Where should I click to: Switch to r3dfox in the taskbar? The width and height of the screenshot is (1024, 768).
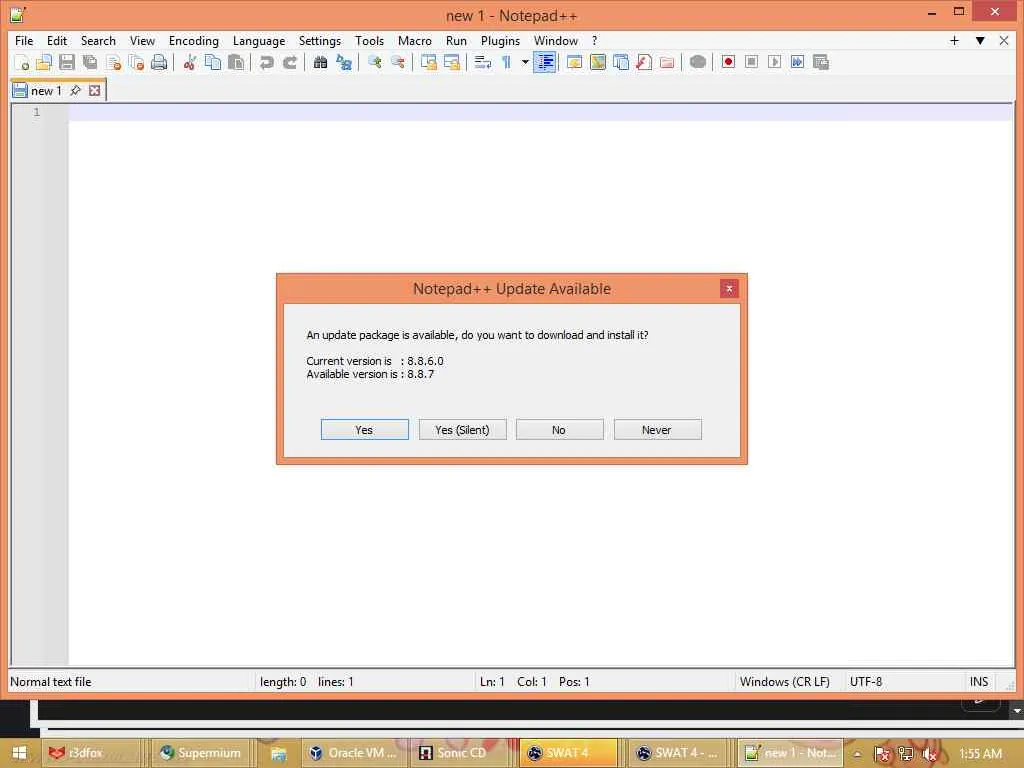click(91, 753)
